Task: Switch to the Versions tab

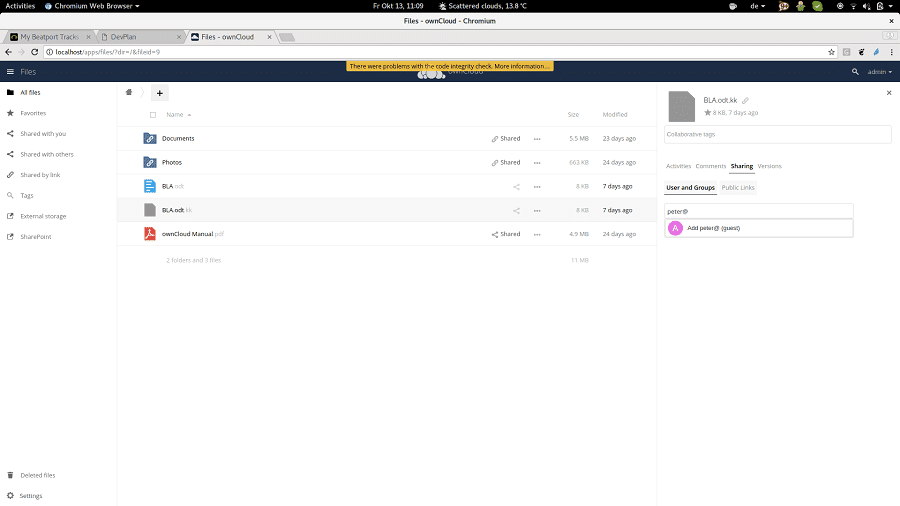Action: coord(769,166)
